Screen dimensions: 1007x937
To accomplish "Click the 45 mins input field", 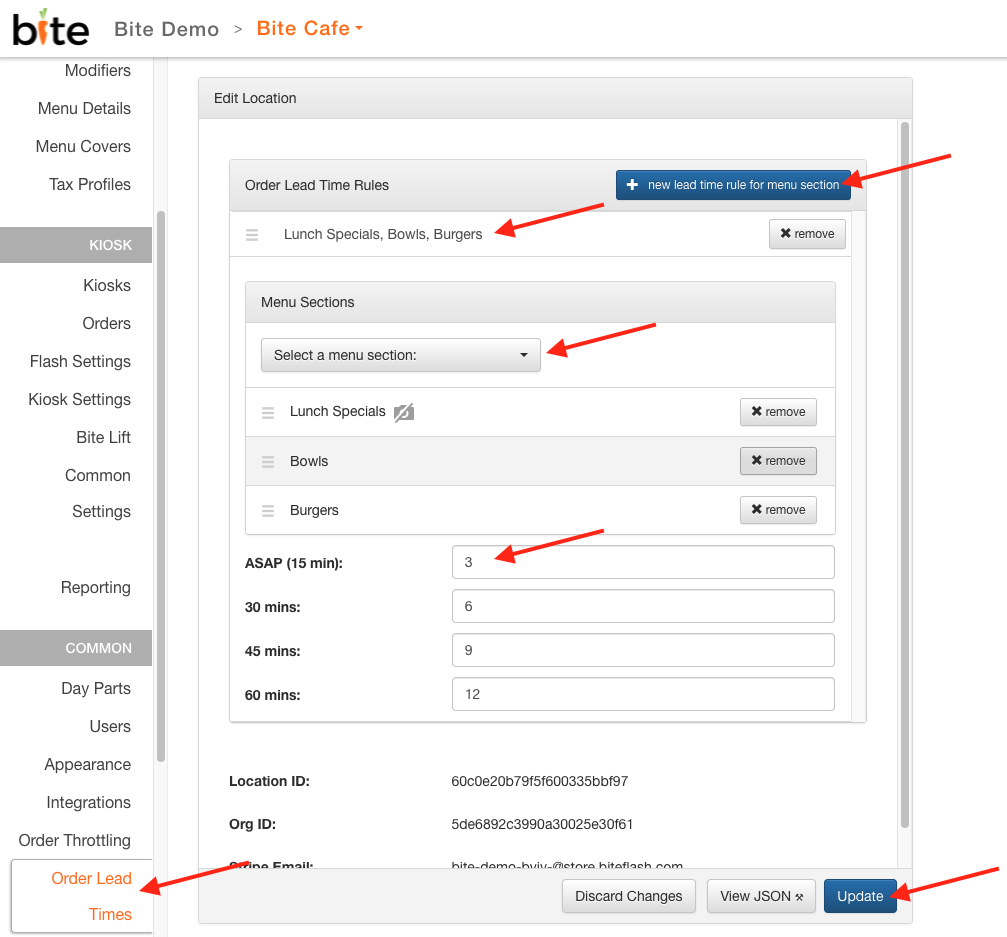I will pos(643,650).
